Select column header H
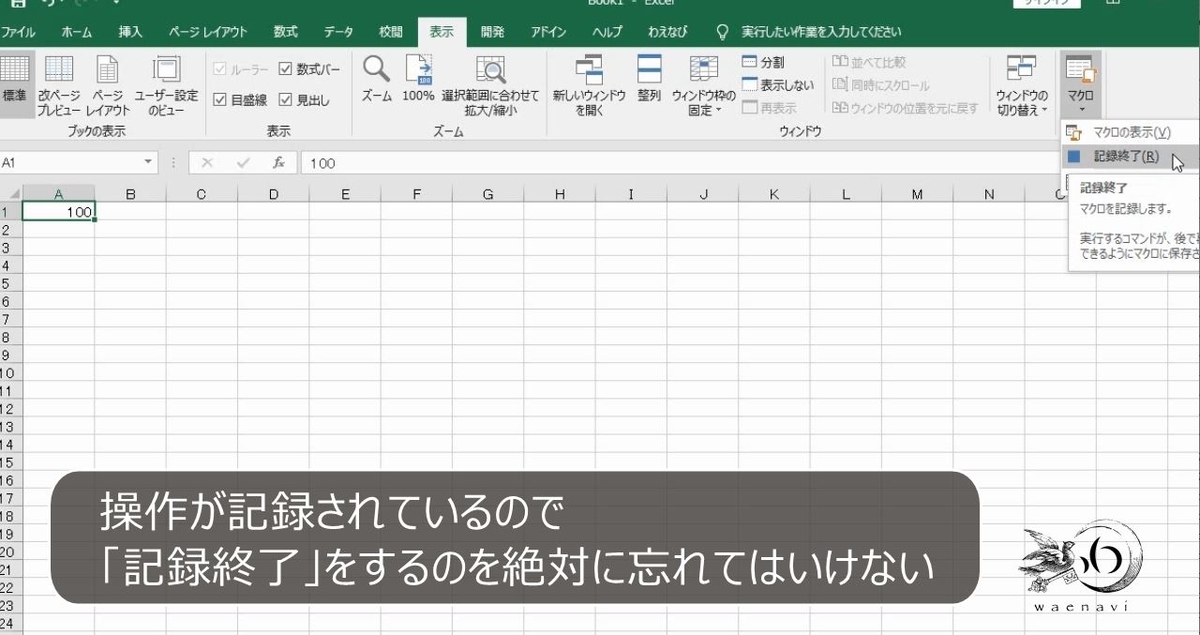The height and width of the screenshot is (635, 1200). (x=559, y=194)
